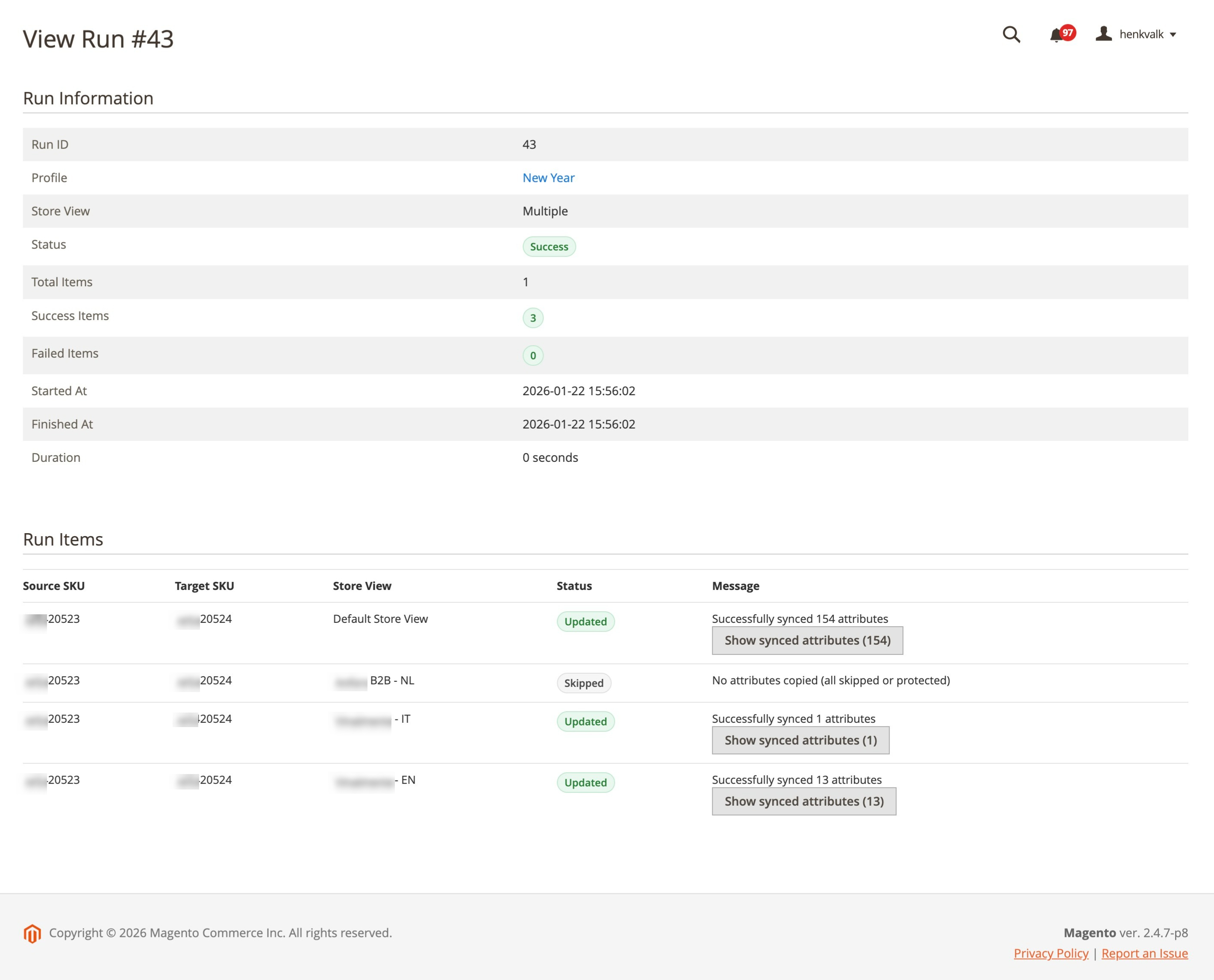This screenshot has height=980, width=1214.
Task: Click the Source SKU column header
Action: tap(54, 586)
